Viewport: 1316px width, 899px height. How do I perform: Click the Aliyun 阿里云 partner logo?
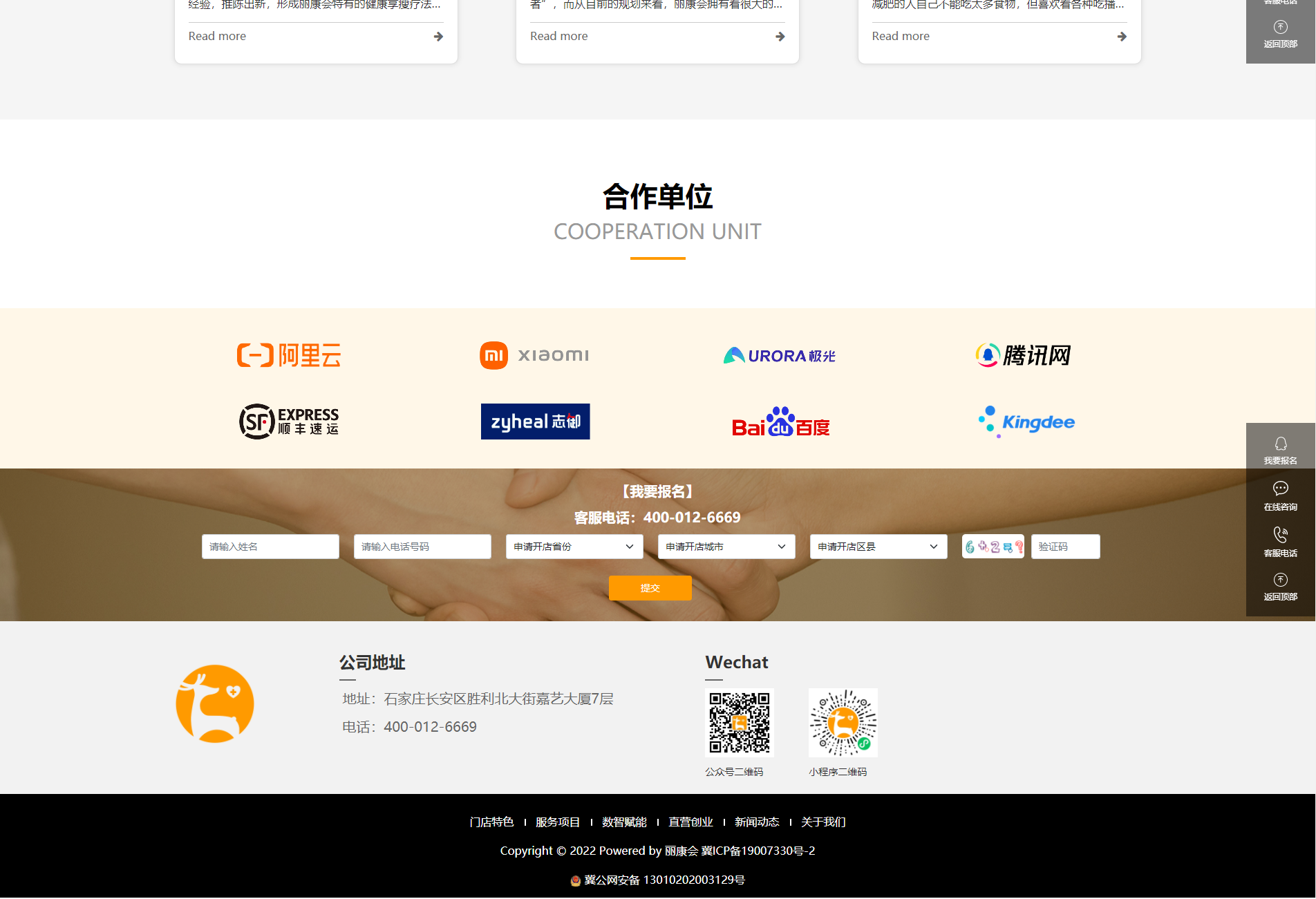(289, 355)
